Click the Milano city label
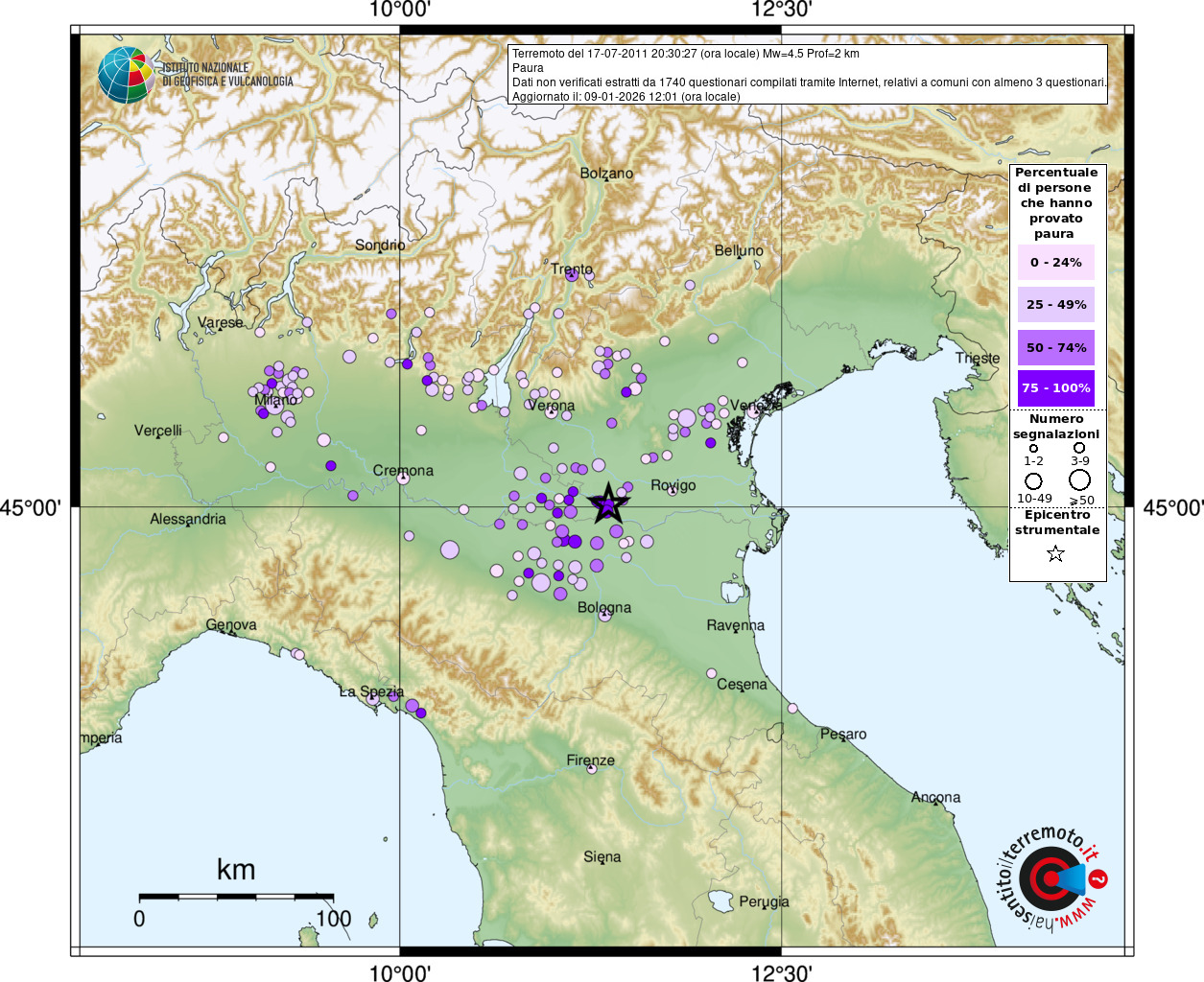This screenshot has height=982, width=1204. 276,400
